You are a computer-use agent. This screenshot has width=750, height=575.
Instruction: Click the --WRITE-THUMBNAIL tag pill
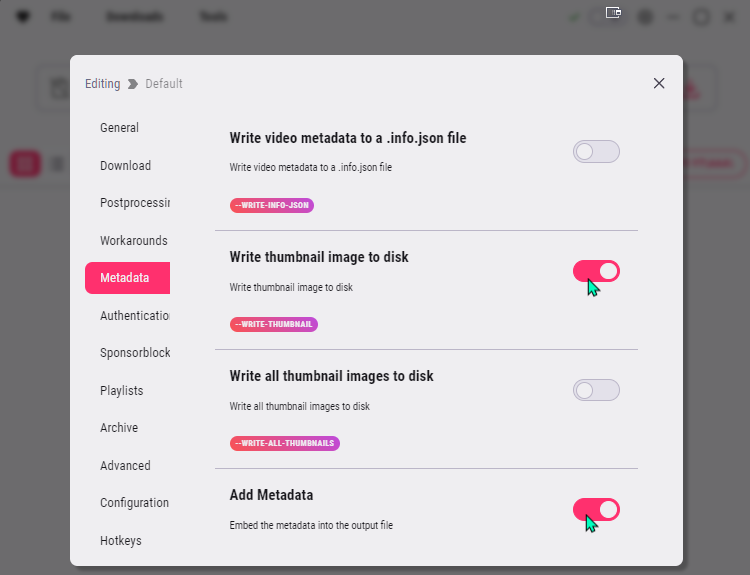[274, 324]
